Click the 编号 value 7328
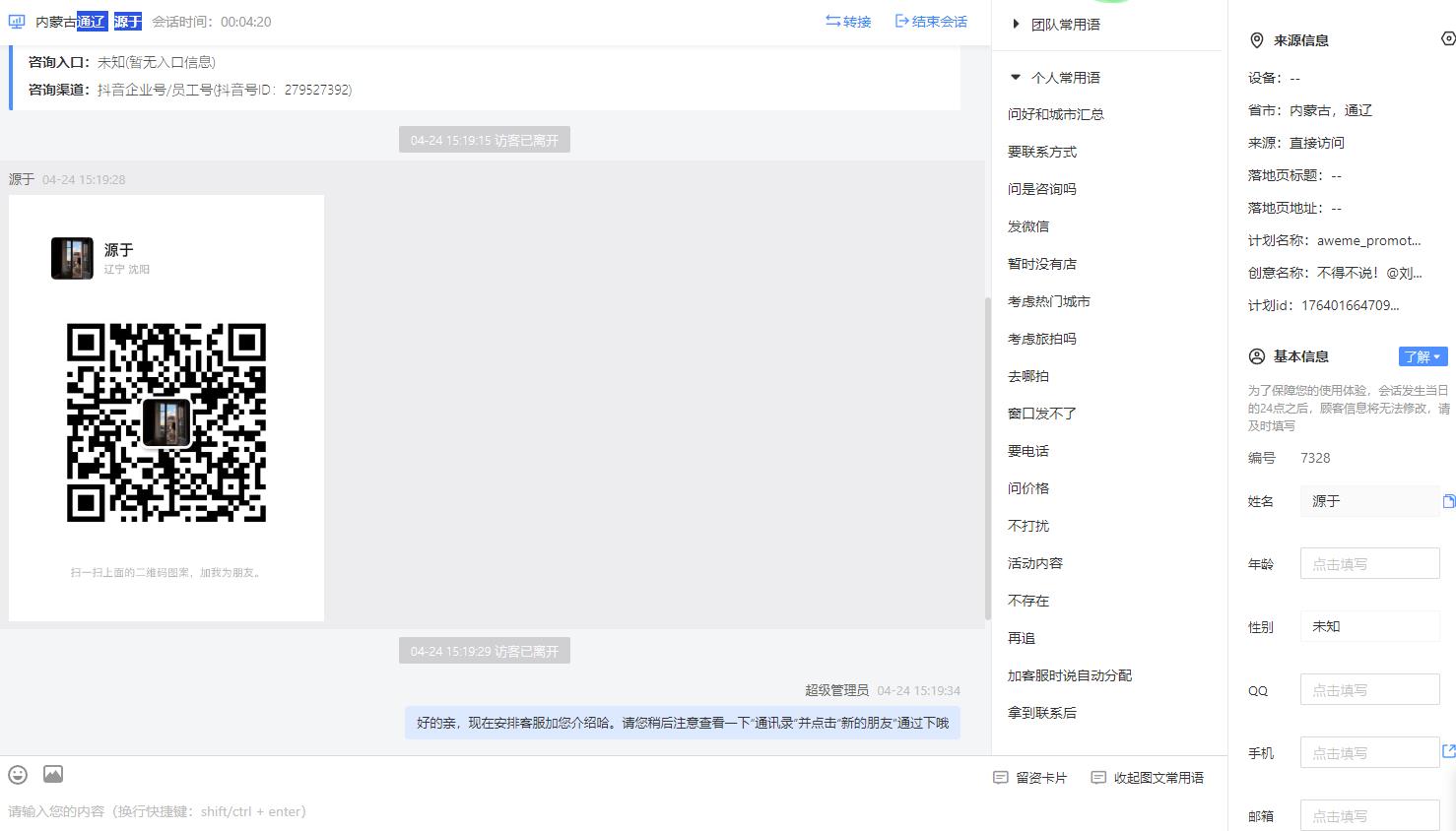The height and width of the screenshot is (831, 1456). coord(1315,458)
